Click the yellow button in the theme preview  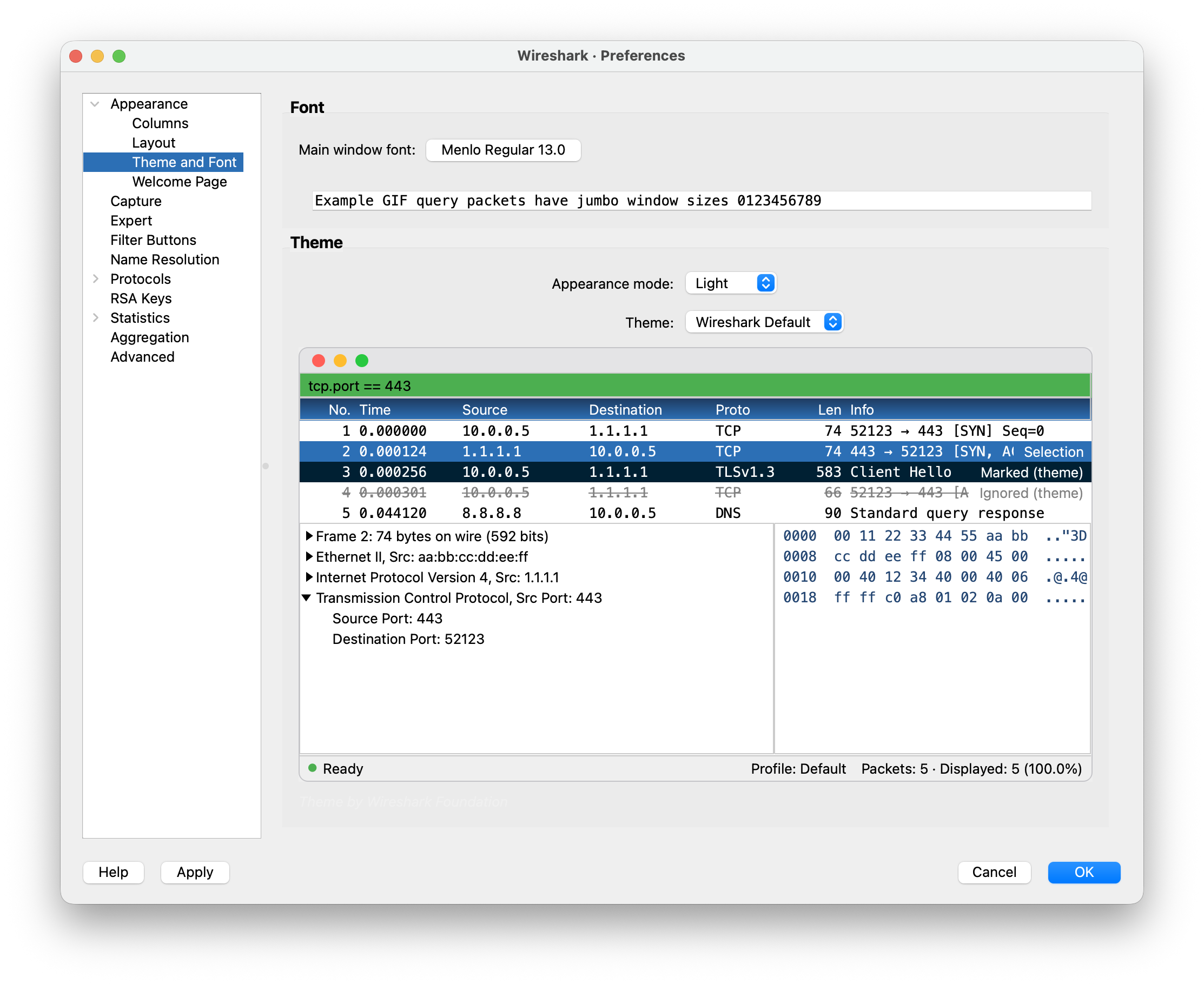(340, 361)
